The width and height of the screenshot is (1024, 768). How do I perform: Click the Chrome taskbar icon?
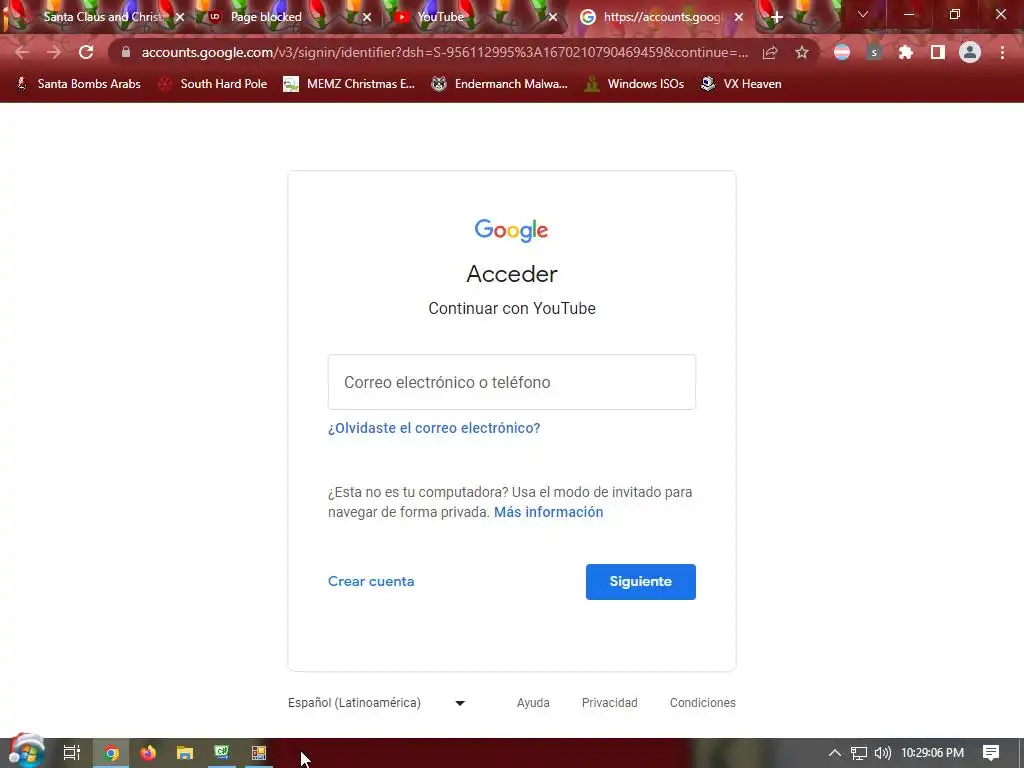(x=111, y=753)
